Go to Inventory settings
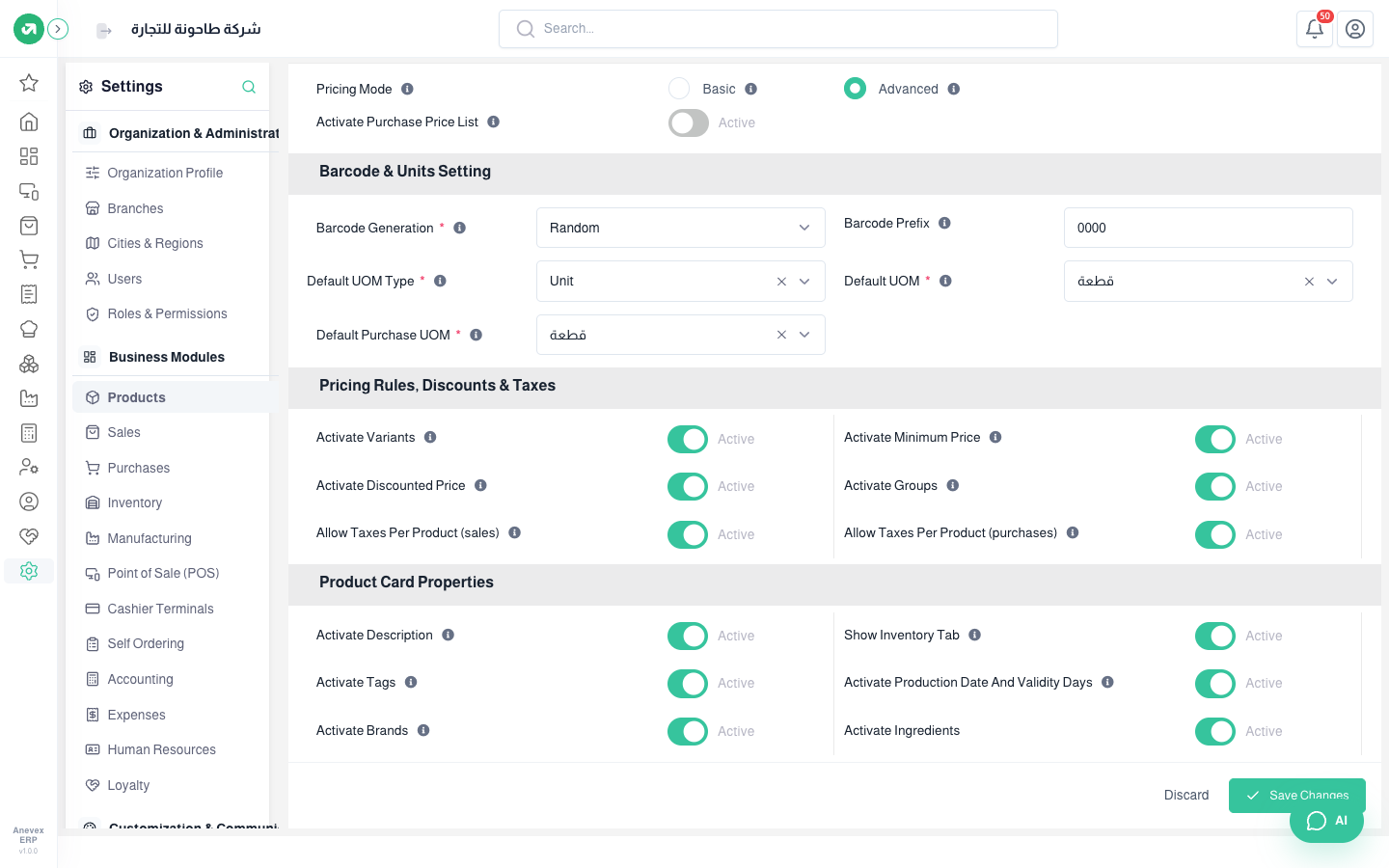The width and height of the screenshot is (1389, 868). click(x=175, y=502)
